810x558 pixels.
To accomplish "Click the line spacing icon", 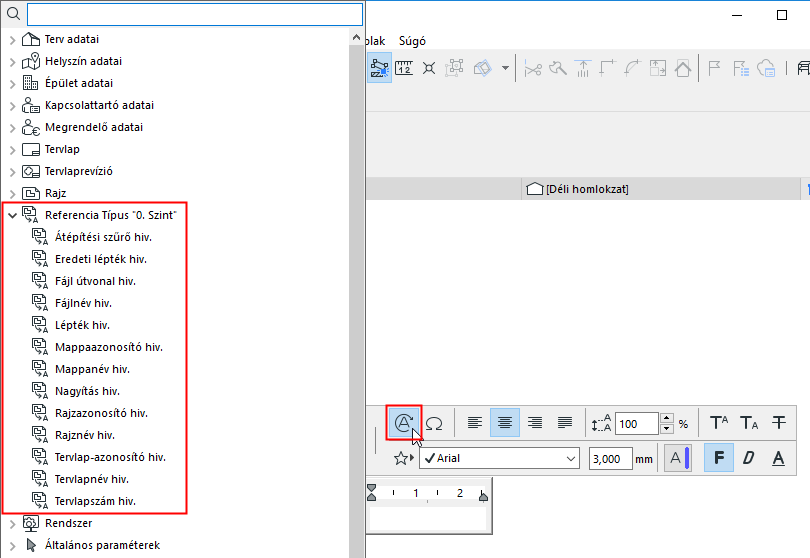I will tap(601, 423).
